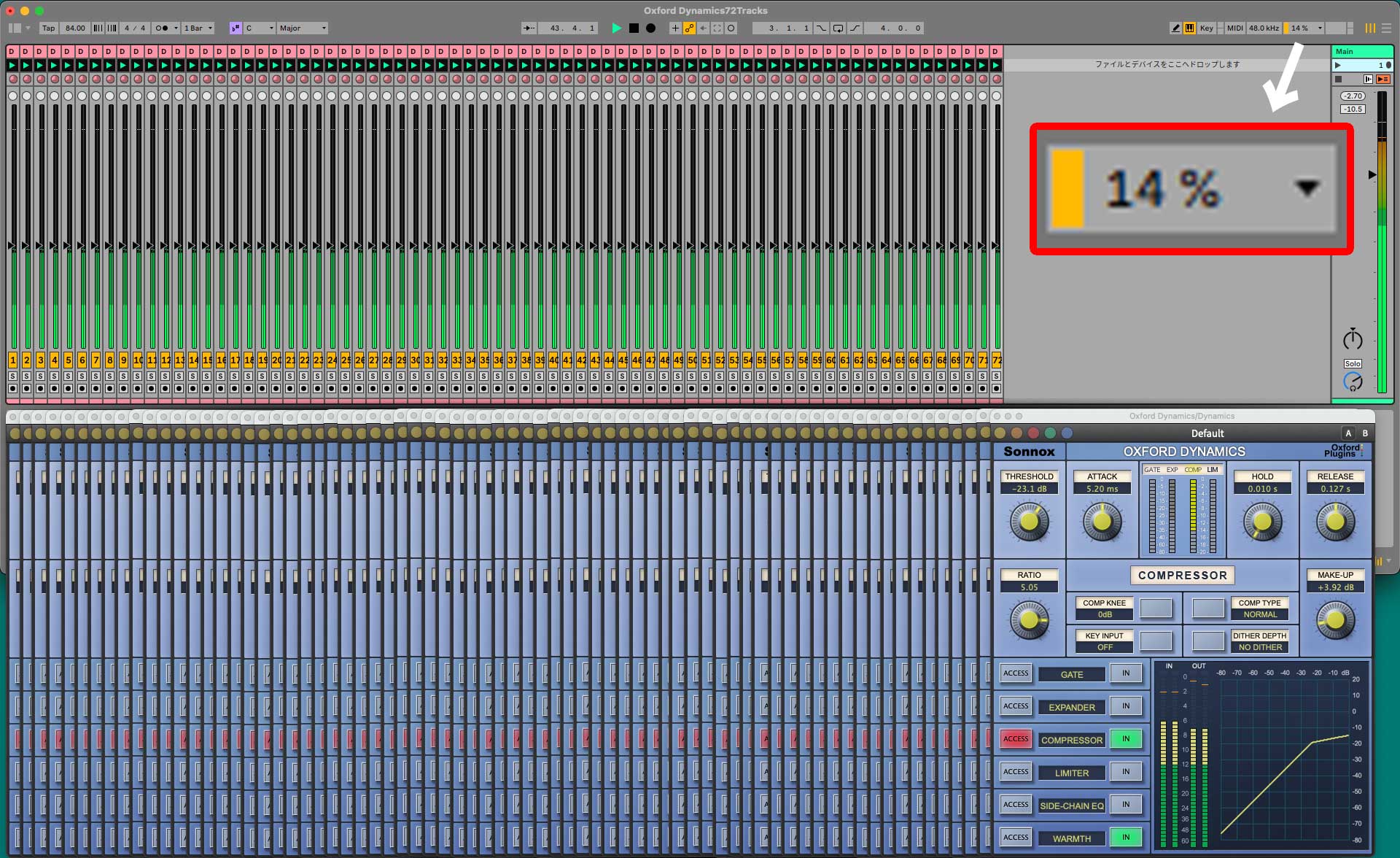
Task: Click ACCESS for the Side-Chain EQ
Action: pyautogui.click(x=1016, y=805)
